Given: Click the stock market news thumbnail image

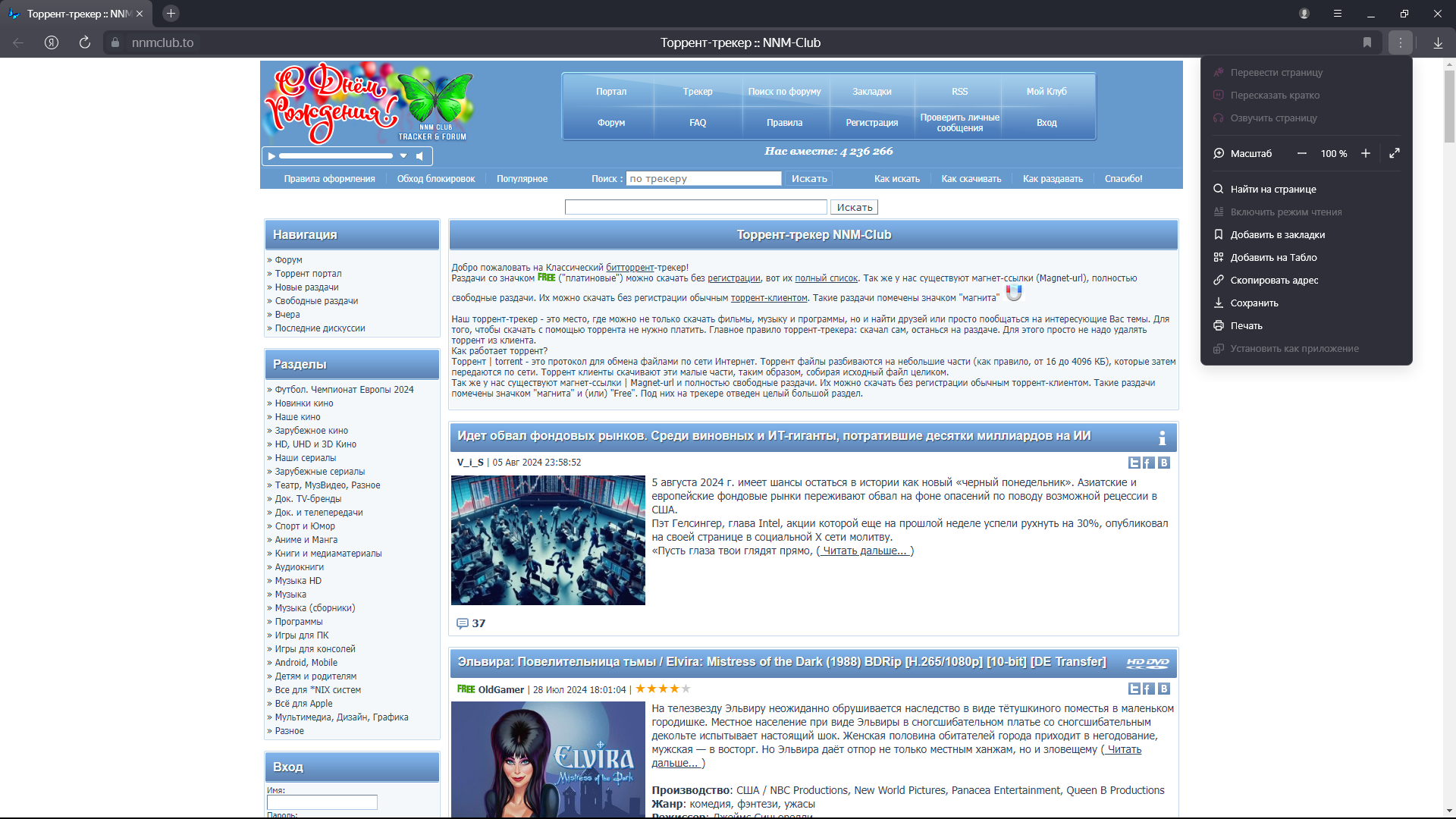Looking at the screenshot, I should click(548, 540).
